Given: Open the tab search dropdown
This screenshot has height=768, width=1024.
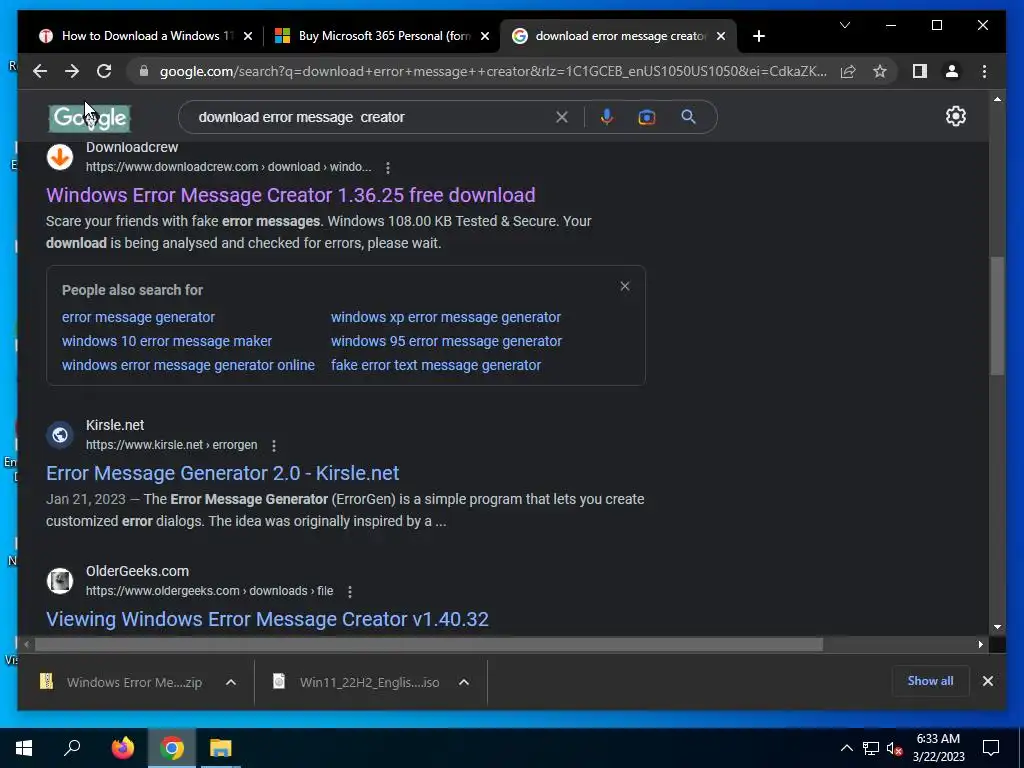Looking at the screenshot, I should (x=844, y=25).
